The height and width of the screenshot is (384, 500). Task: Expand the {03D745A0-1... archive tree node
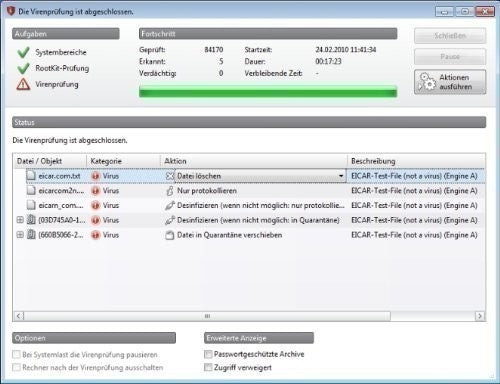click(x=20, y=220)
